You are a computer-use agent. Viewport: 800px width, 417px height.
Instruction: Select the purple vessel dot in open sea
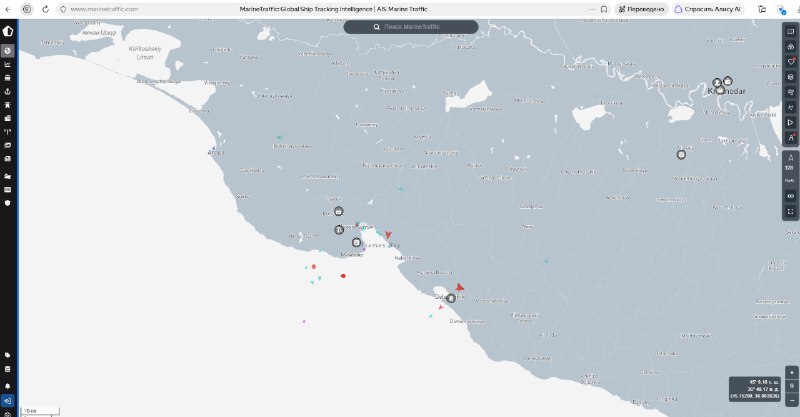pyautogui.click(x=304, y=322)
